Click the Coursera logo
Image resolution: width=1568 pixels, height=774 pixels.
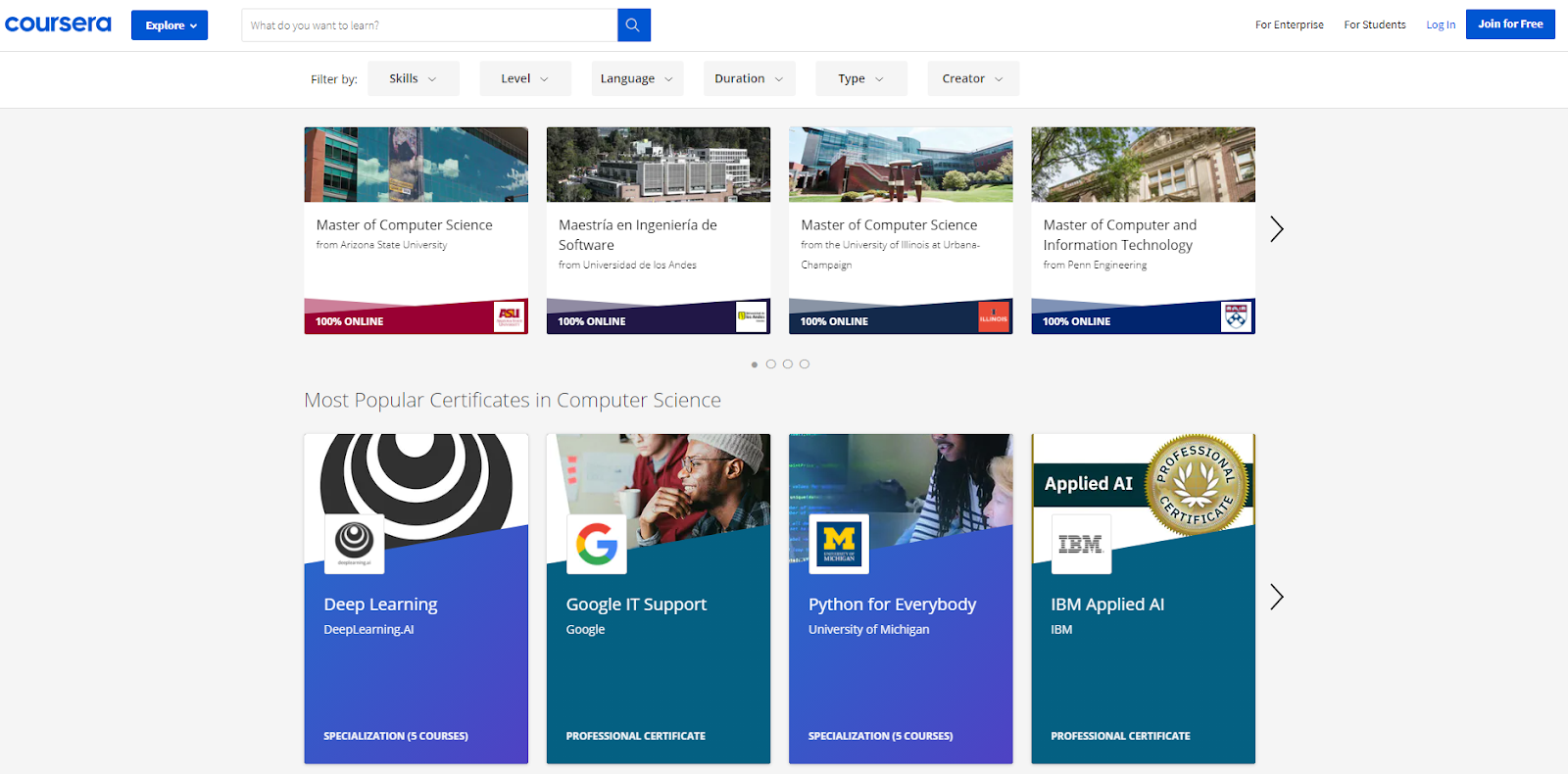[58, 24]
